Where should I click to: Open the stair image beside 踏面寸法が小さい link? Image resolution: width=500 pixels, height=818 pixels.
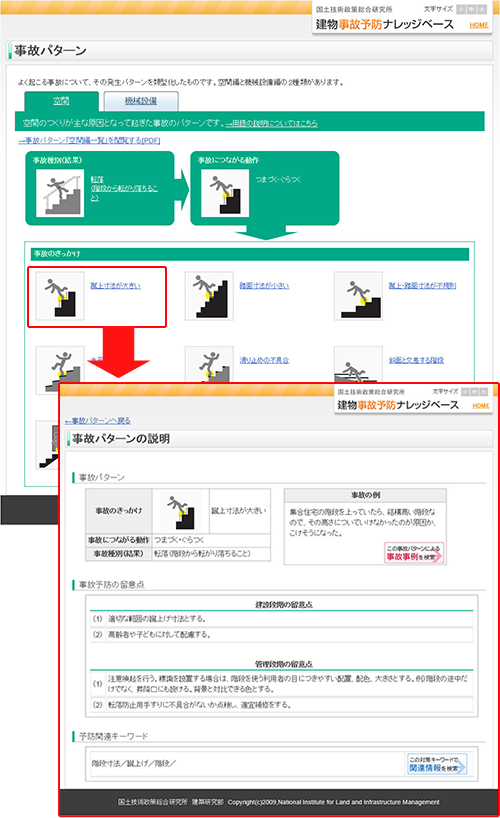(x=209, y=296)
